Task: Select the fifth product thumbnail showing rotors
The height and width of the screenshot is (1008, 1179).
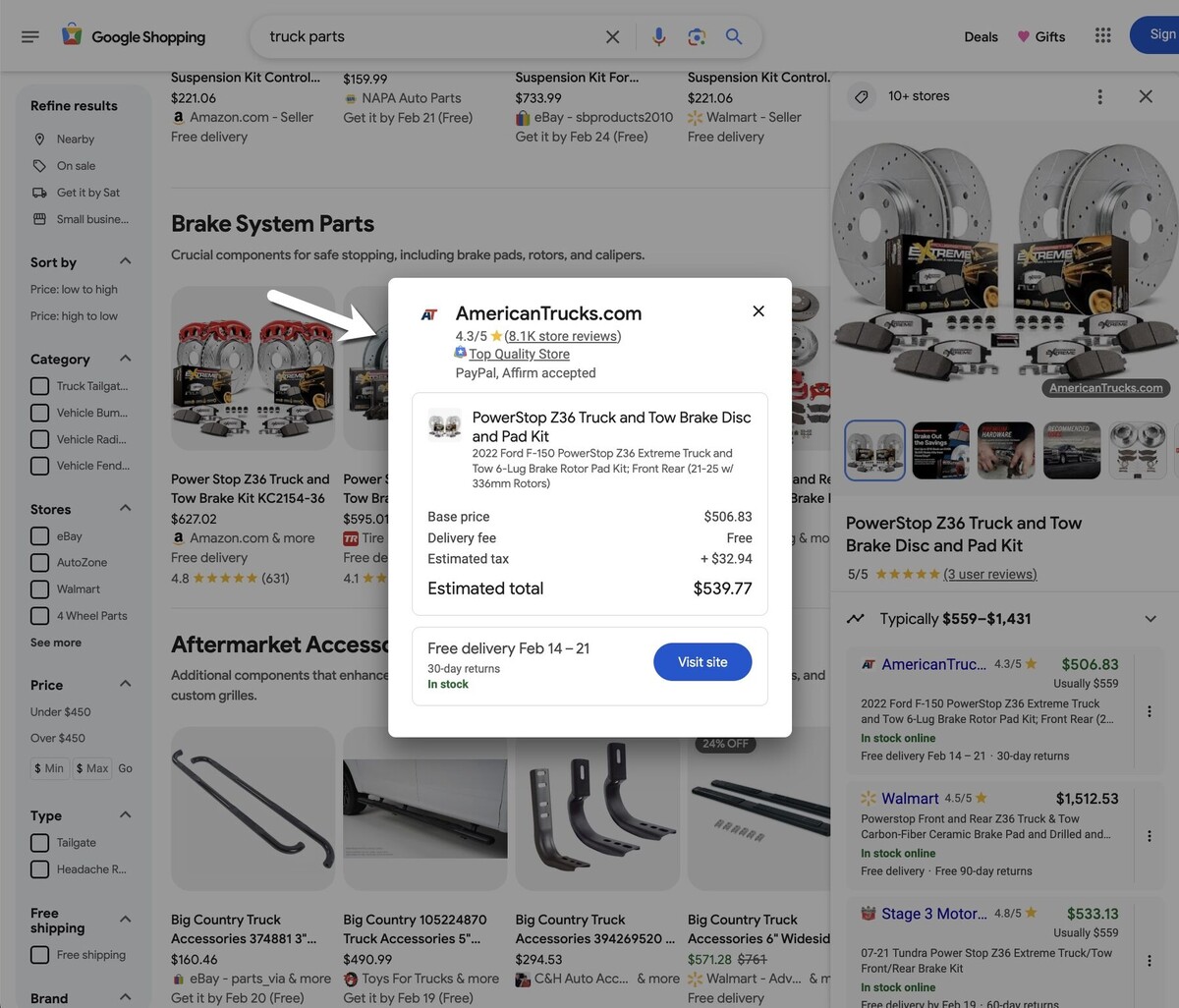Action: 1138,450
